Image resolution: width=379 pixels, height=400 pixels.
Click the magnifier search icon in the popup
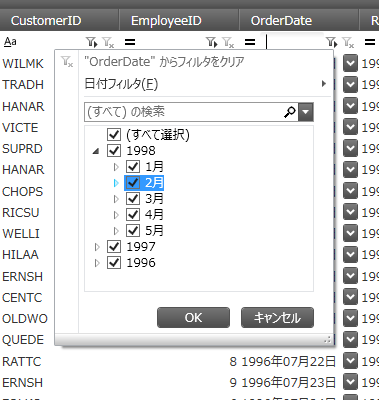point(290,112)
